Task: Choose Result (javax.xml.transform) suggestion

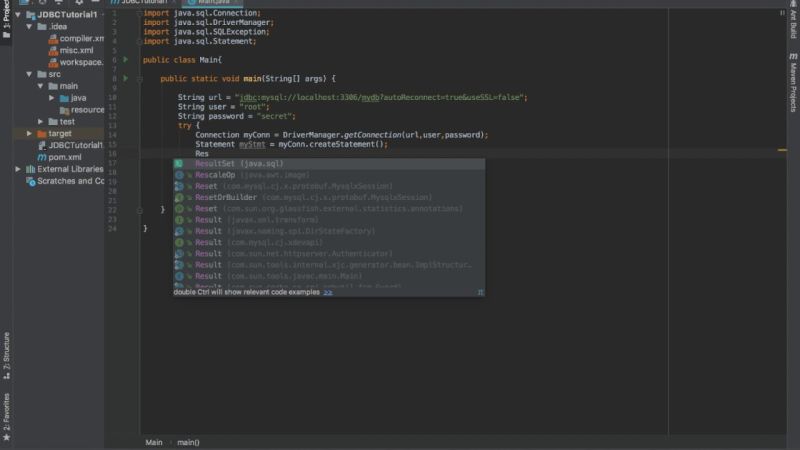Action: pyautogui.click(x=329, y=220)
